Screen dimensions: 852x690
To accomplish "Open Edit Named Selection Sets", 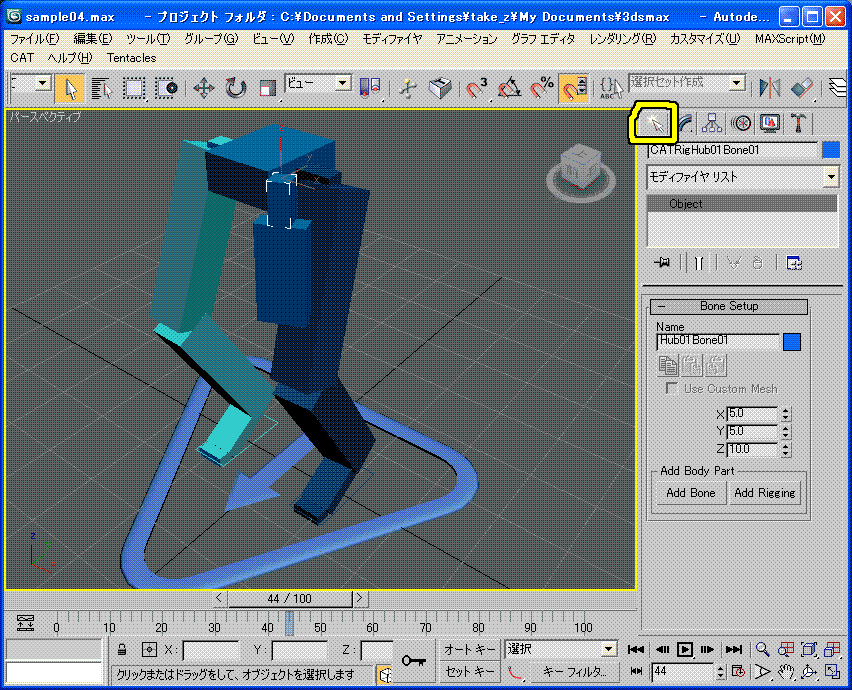I will [611, 87].
